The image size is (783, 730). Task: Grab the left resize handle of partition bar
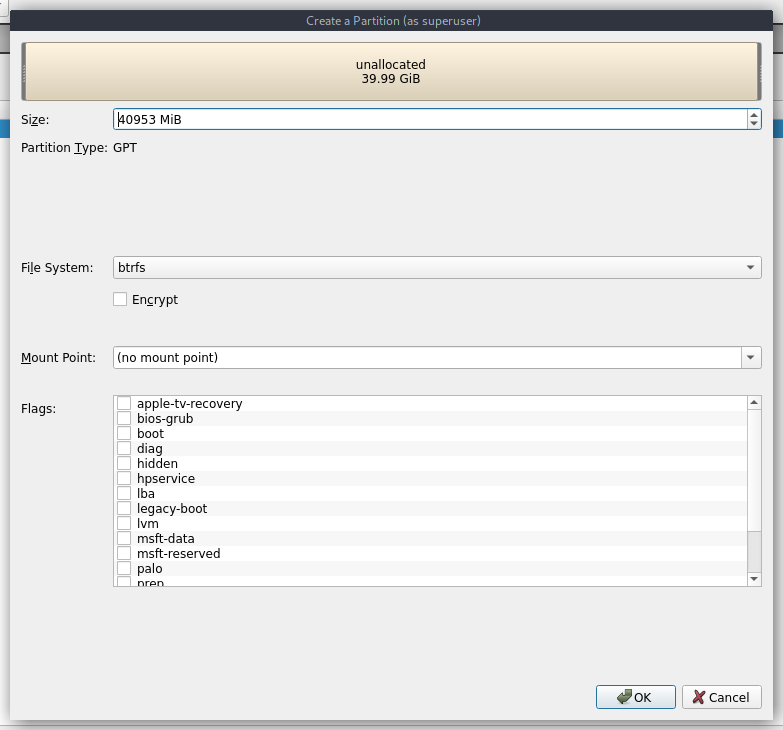(x=24, y=72)
